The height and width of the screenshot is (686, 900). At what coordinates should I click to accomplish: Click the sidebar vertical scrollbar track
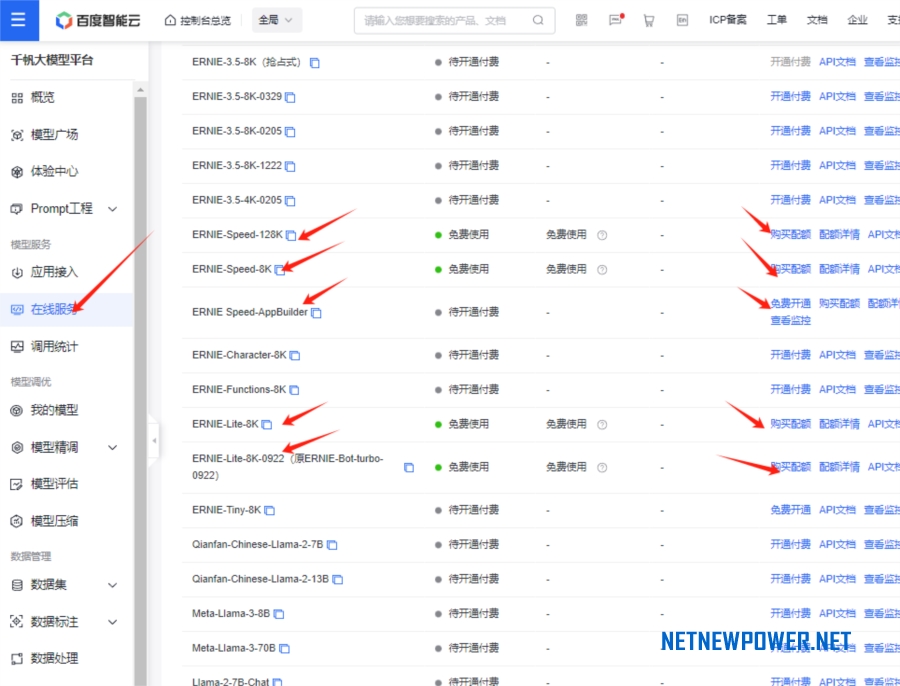[140, 390]
